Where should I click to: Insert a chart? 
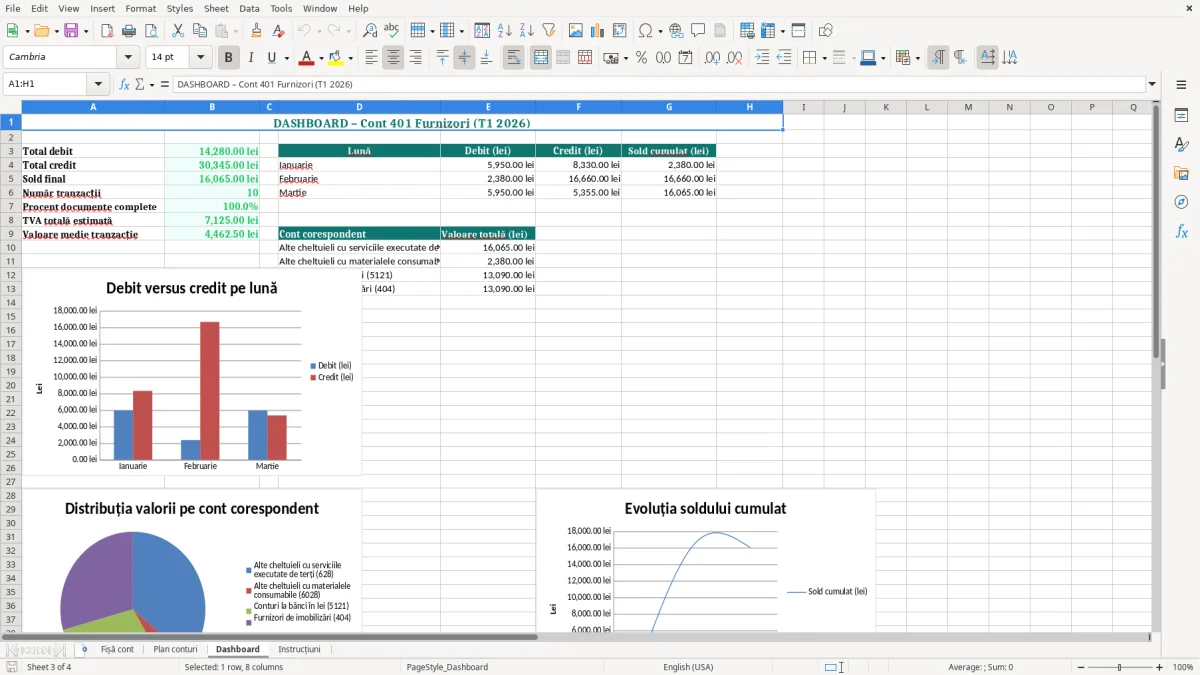(598, 31)
